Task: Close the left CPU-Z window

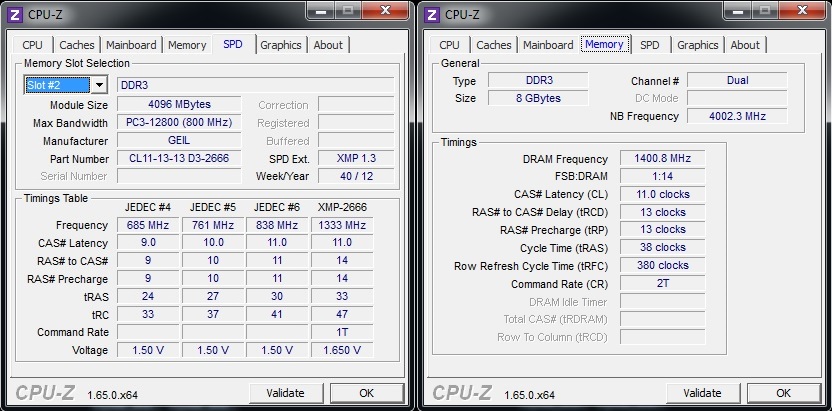Action: click(386, 10)
